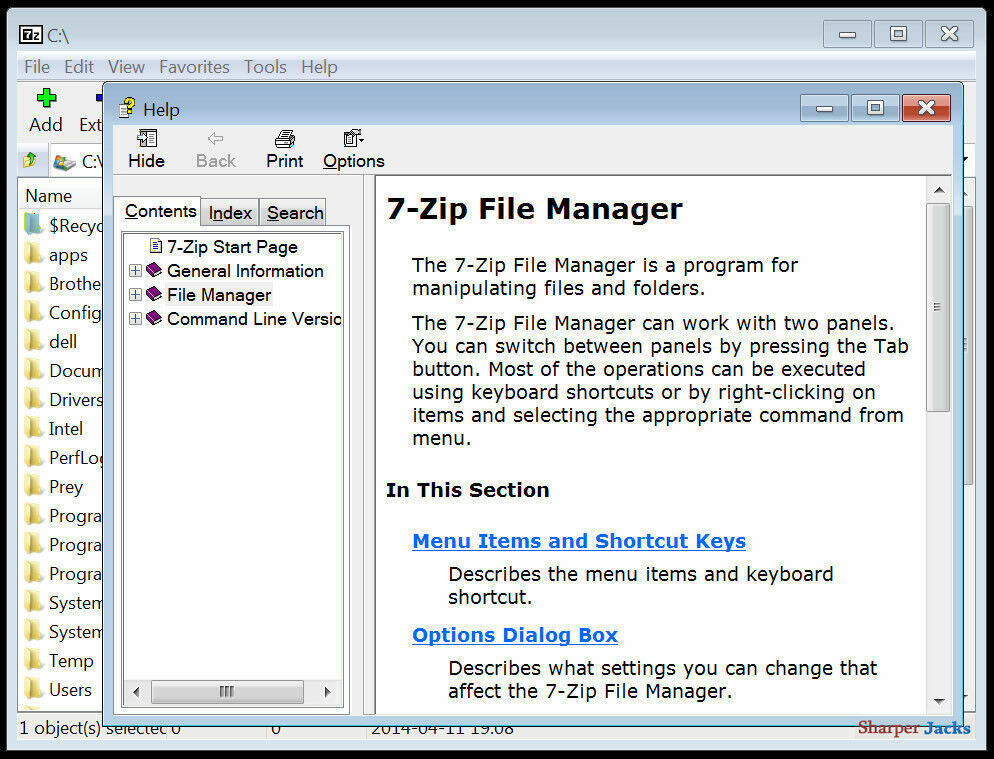The image size is (994, 759).
Task: Open Menu Items and Shortcut Keys link
Action: 579,541
